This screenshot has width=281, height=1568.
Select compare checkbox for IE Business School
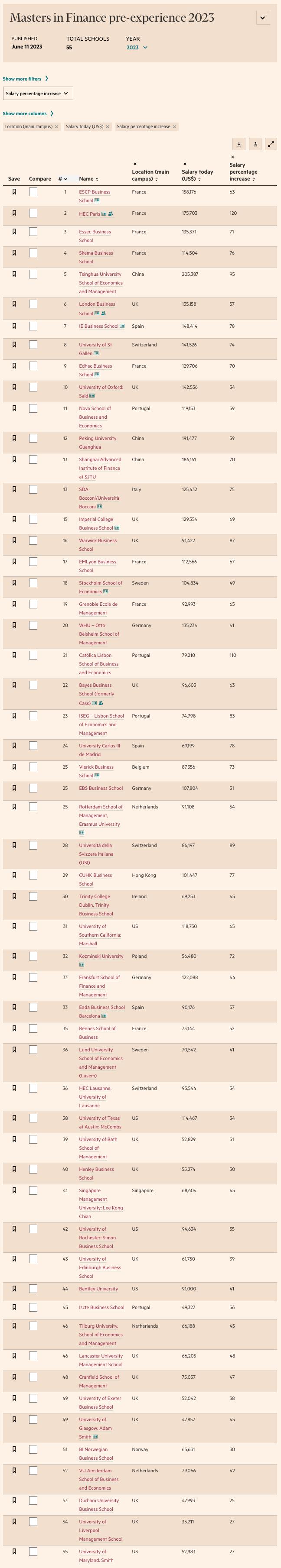tap(33, 326)
